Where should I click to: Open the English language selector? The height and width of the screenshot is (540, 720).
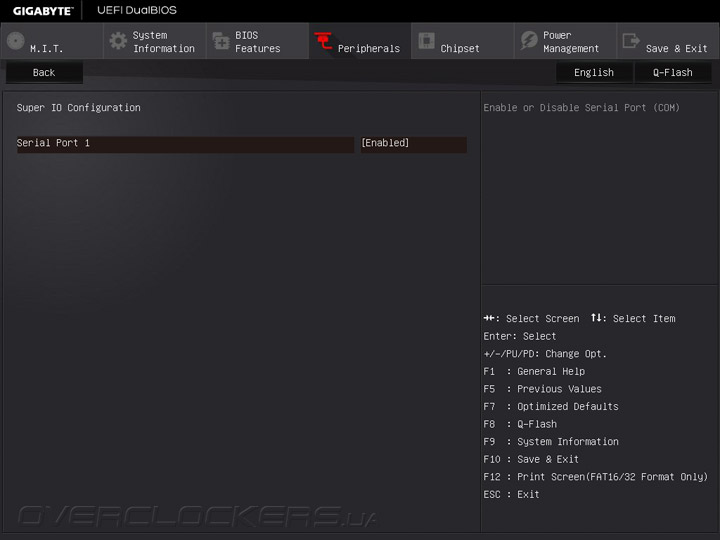594,73
